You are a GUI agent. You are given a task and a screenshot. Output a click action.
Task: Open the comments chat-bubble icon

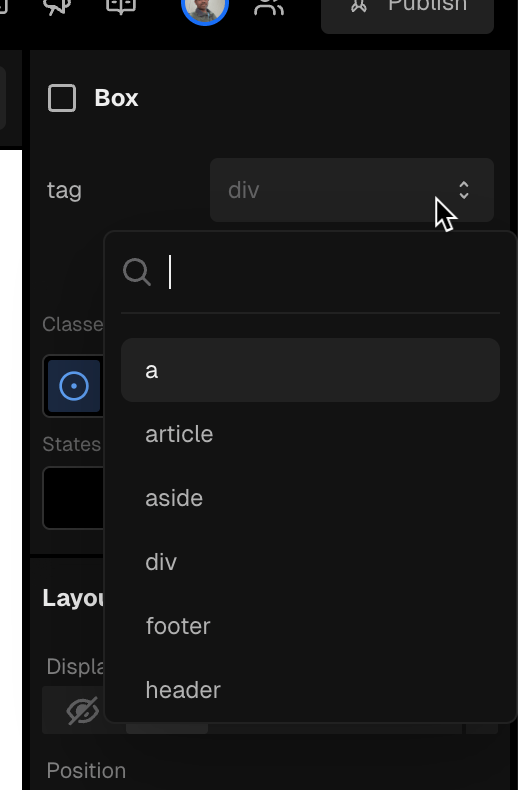pos(58,6)
